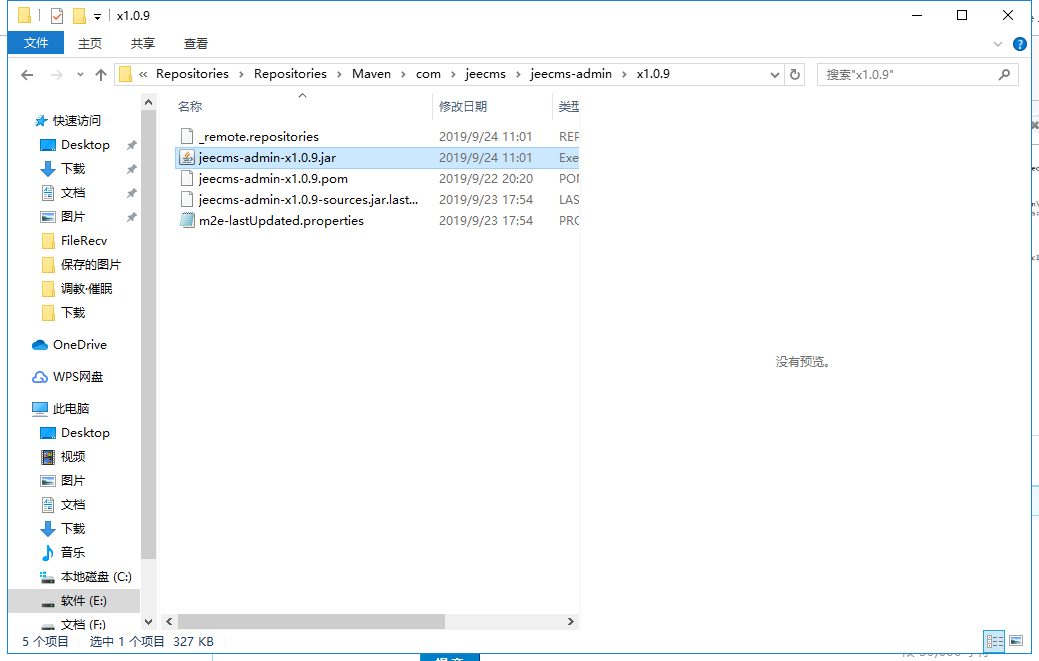Select the jeecms-admin-x1.0.9.jar file icon
Screen dimensions: 1039x661
point(187,158)
